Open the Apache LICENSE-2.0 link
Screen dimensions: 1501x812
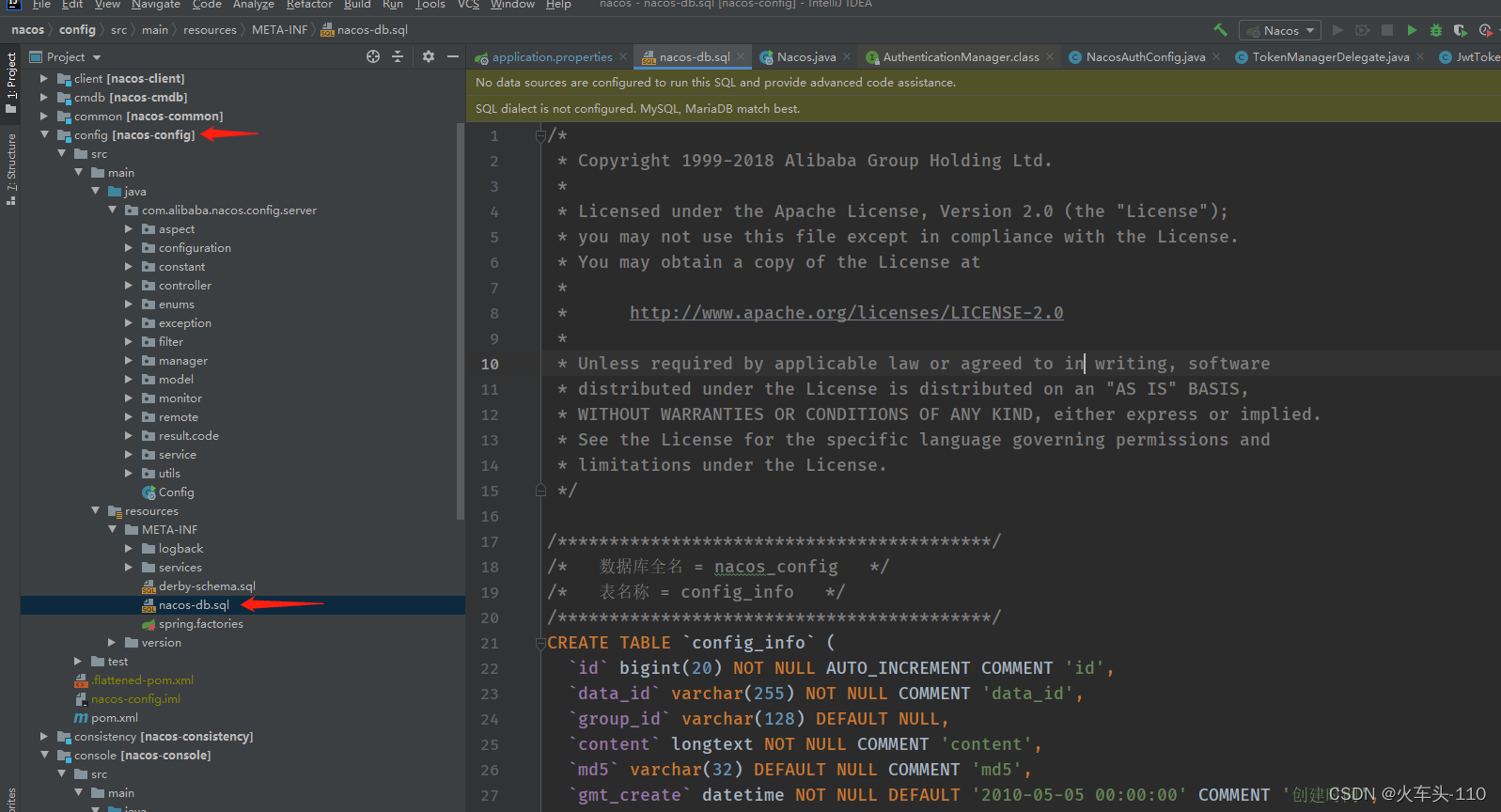tap(846, 313)
